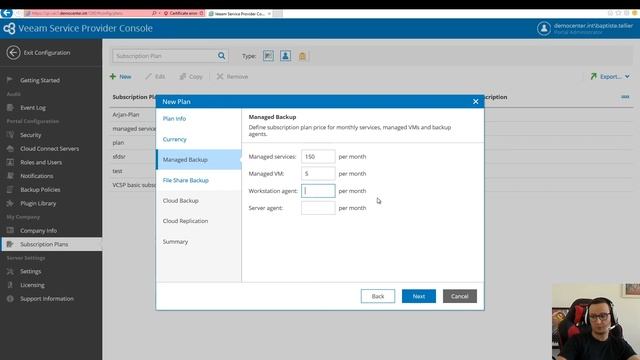
Task: Click the Next button
Action: coord(419,296)
